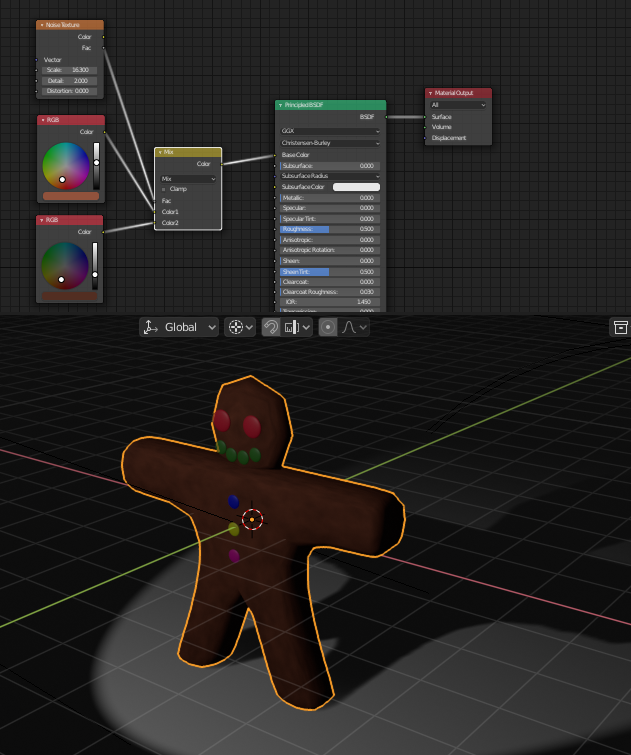Collapse the Noise Texture node

point(42,25)
